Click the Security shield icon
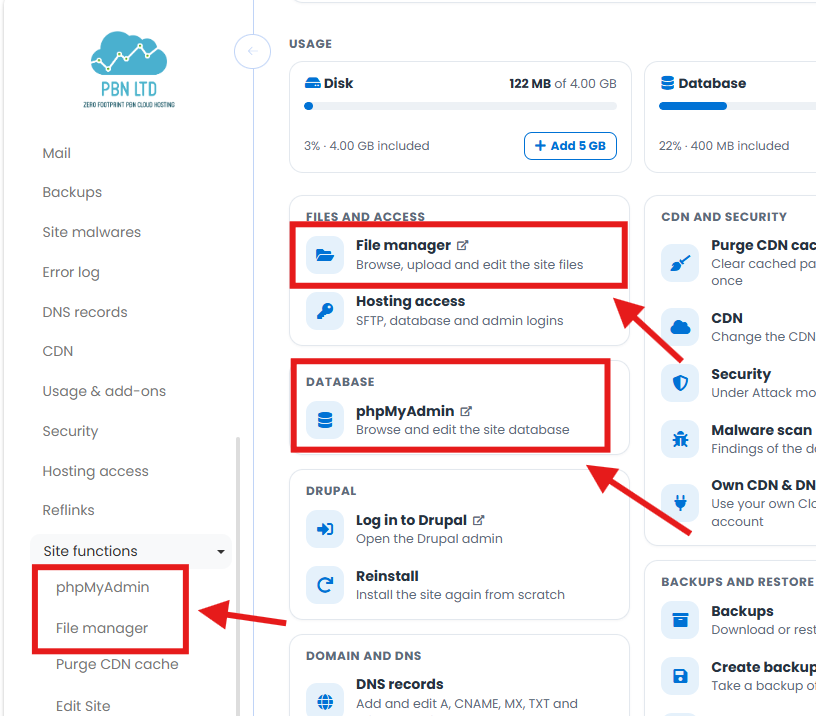 (680, 383)
